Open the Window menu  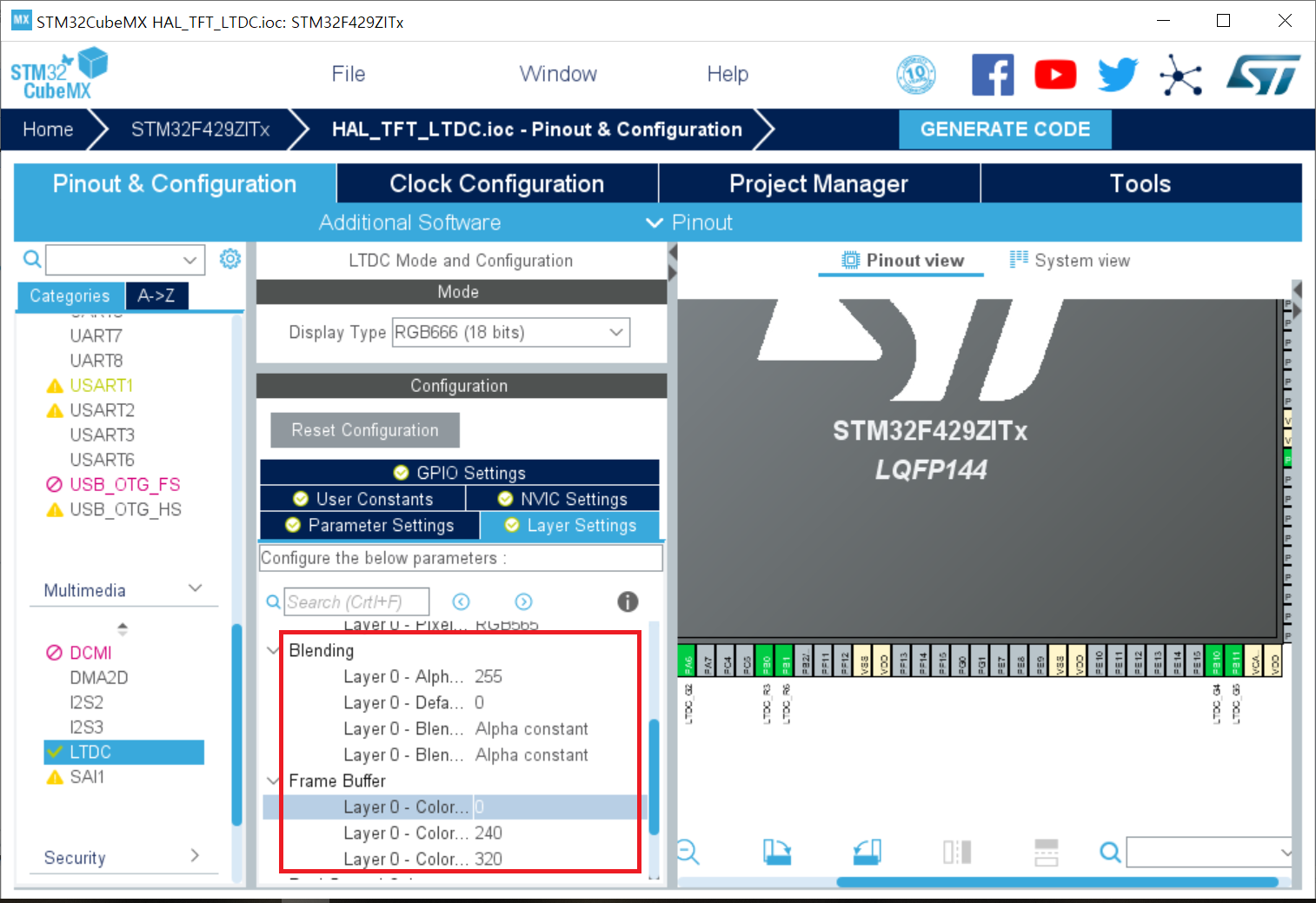(x=558, y=74)
